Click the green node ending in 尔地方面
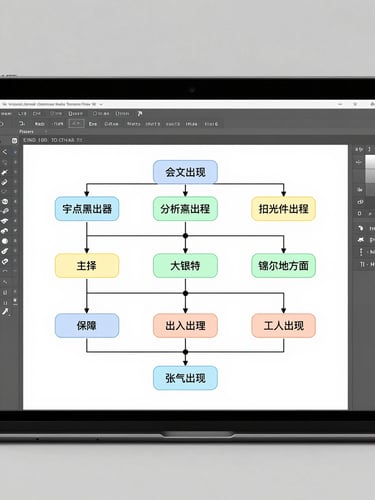The height and width of the screenshot is (500, 375). (283, 266)
